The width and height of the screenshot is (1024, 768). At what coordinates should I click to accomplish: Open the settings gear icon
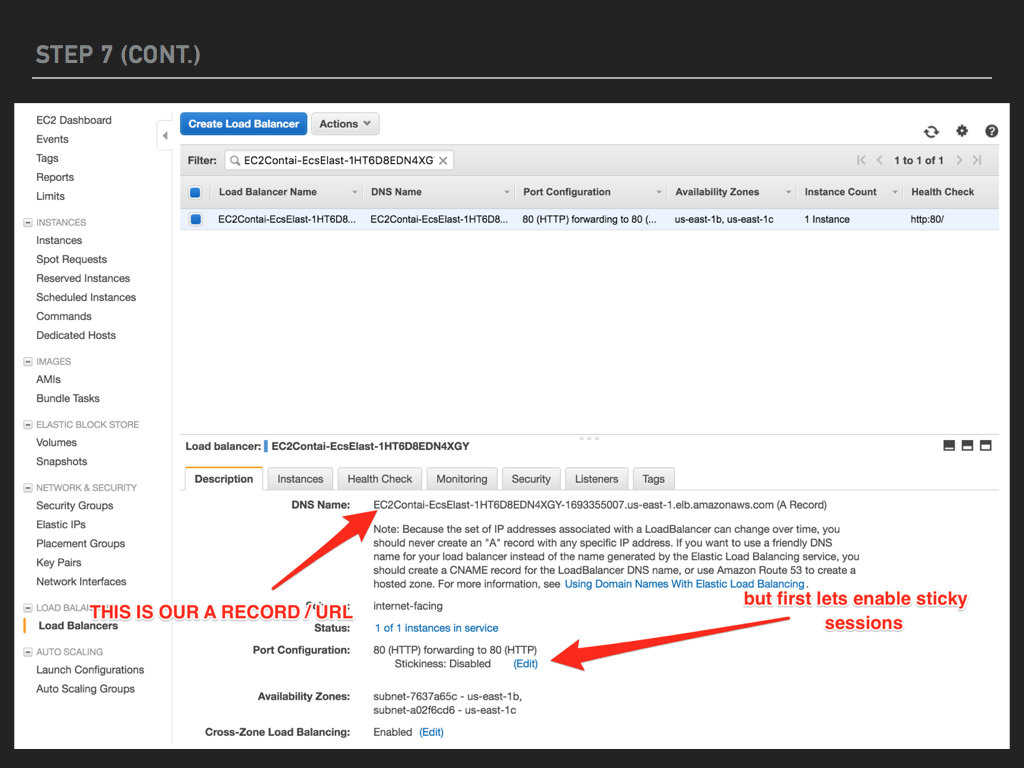961,131
